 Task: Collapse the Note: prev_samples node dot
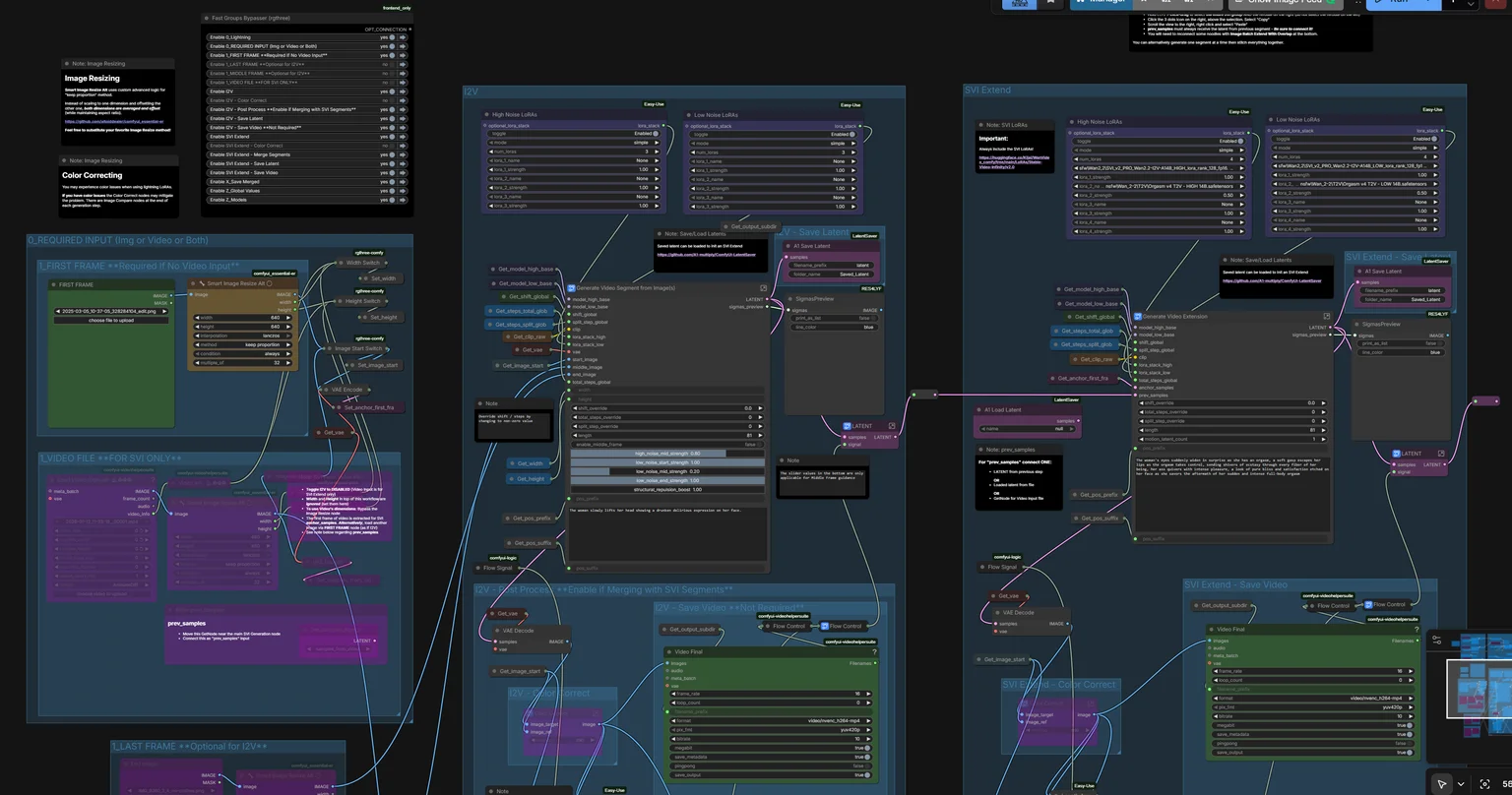[x=980, y=450]
